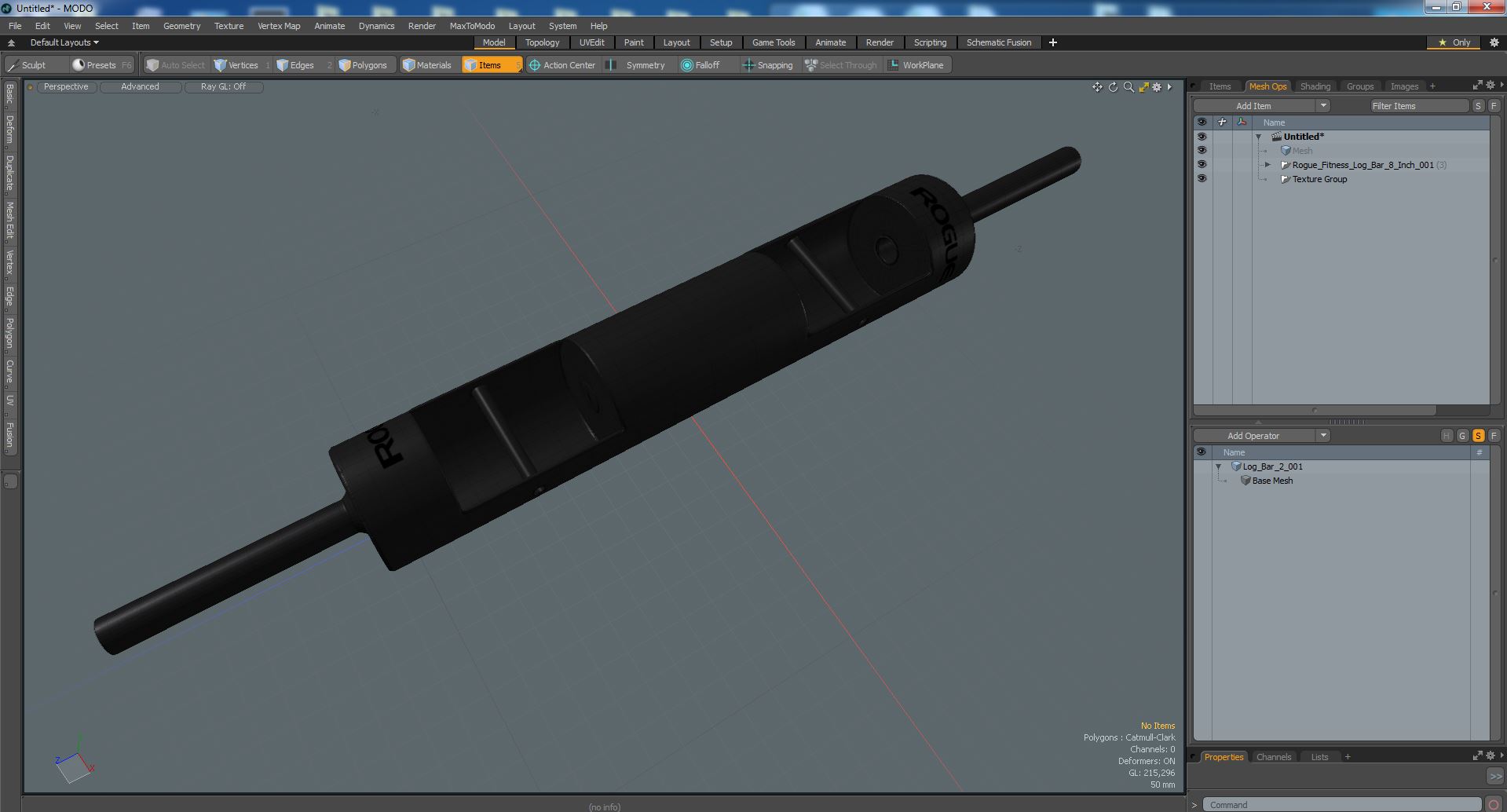Open layout settings gear beside Only

[1494, 42]
